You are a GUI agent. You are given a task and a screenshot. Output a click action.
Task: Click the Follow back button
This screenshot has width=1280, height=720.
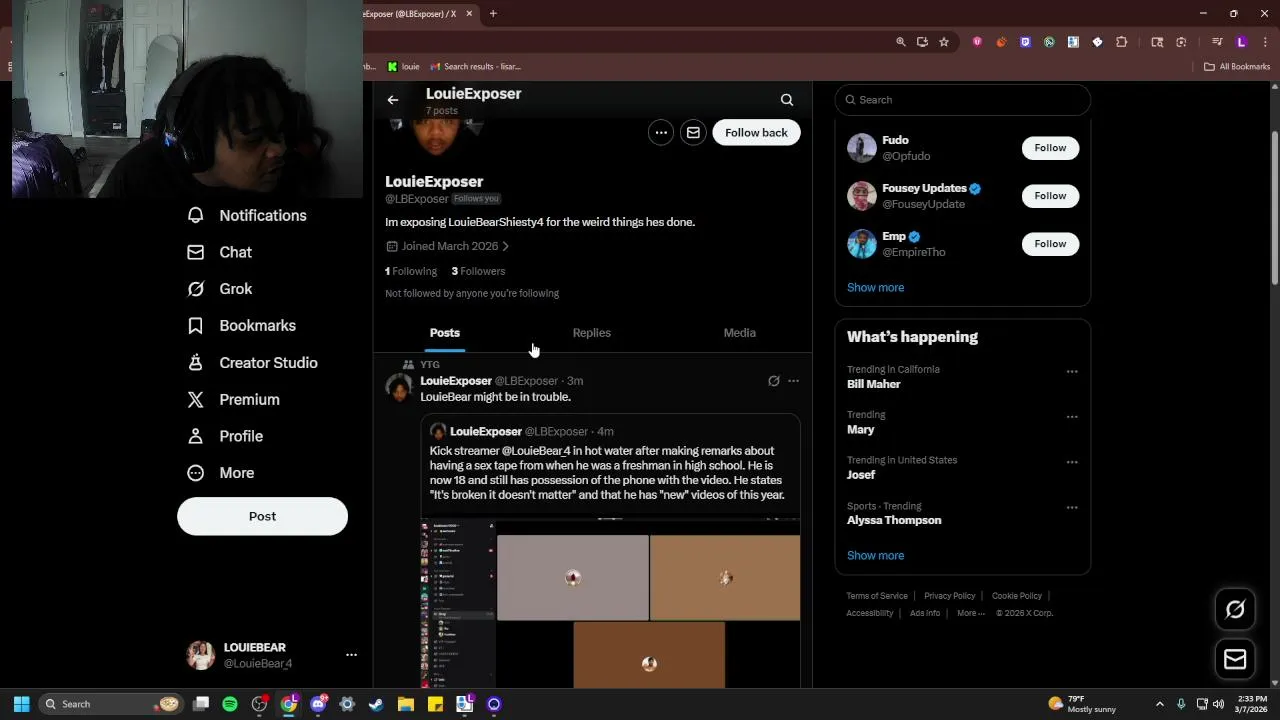(x=756, y=133)
